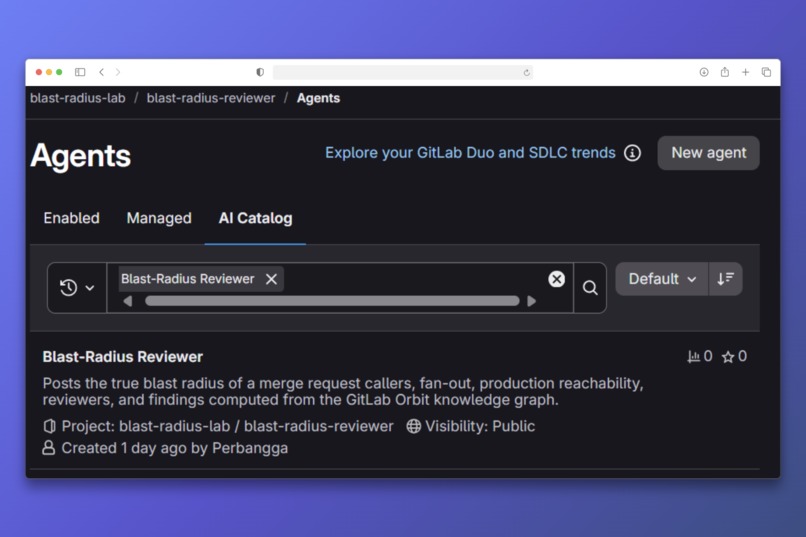Image resolution: width=806 pixels, height=537 pixels.
Task: Click the browser share icon
Action: tap(724, 72)
